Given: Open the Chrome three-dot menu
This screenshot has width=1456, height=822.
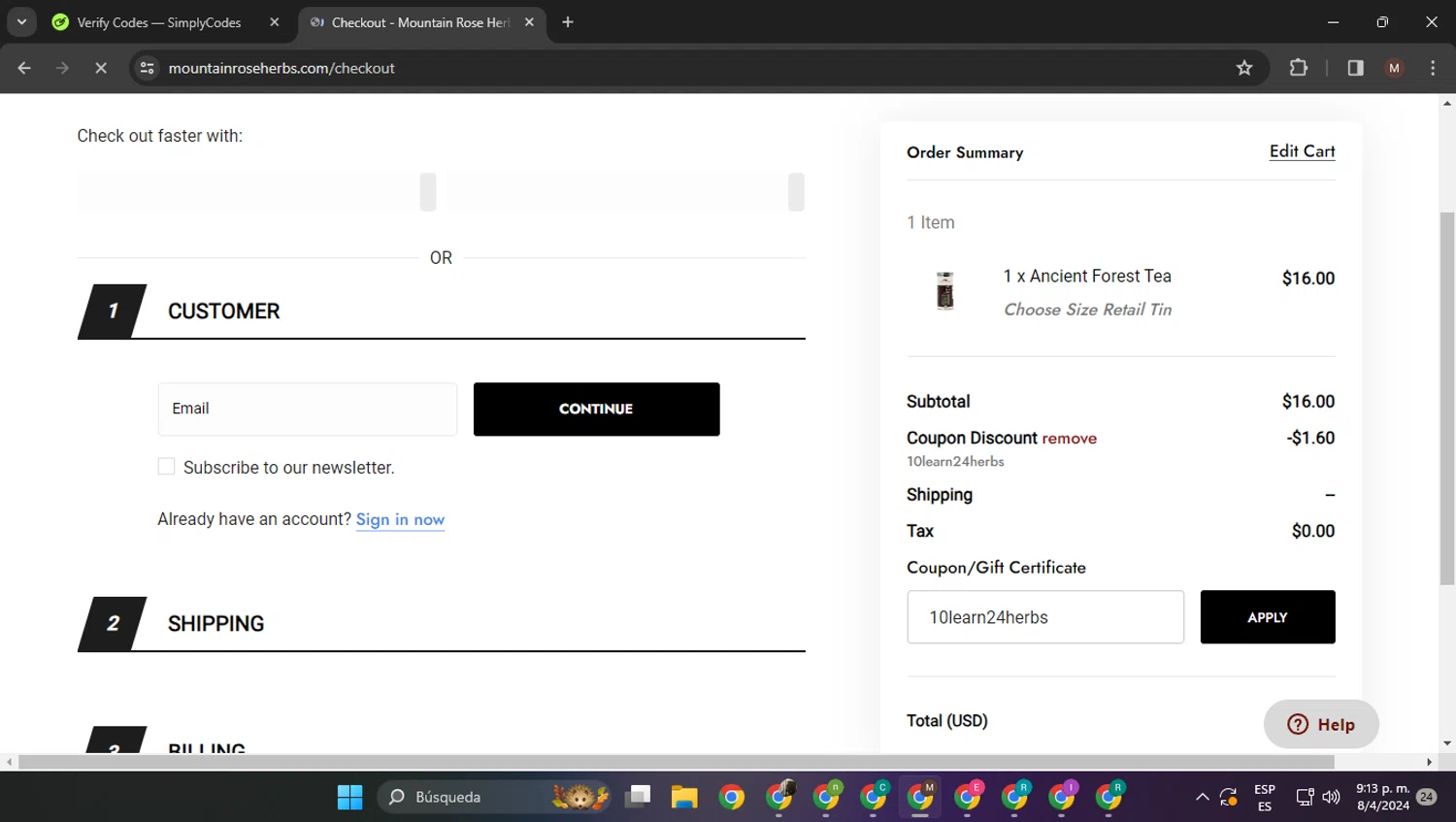Looking at the screenshot, I should (x=1433, y=68).
